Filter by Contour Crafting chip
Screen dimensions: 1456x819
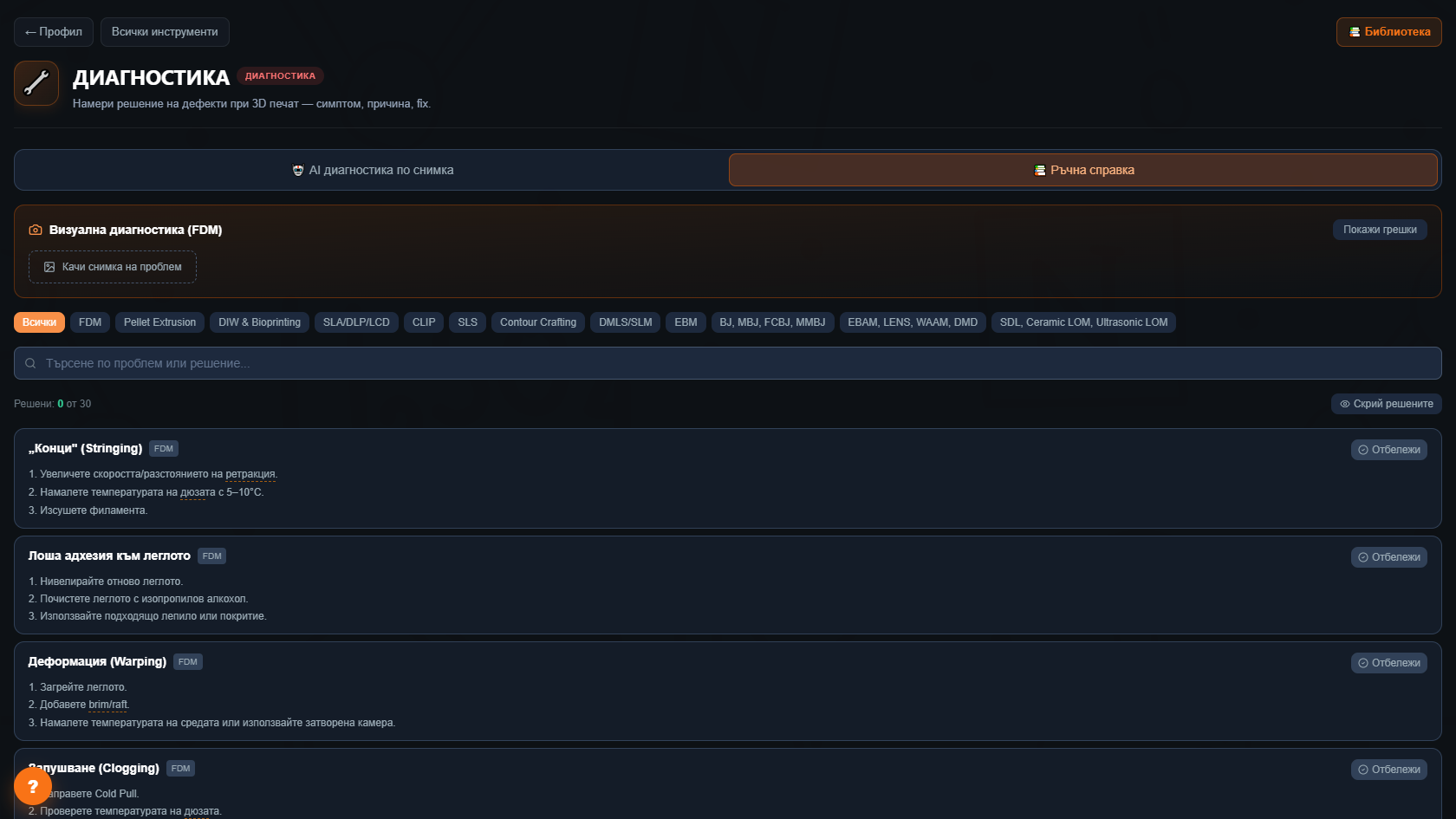pyautogui.click(x=538, y=322)
